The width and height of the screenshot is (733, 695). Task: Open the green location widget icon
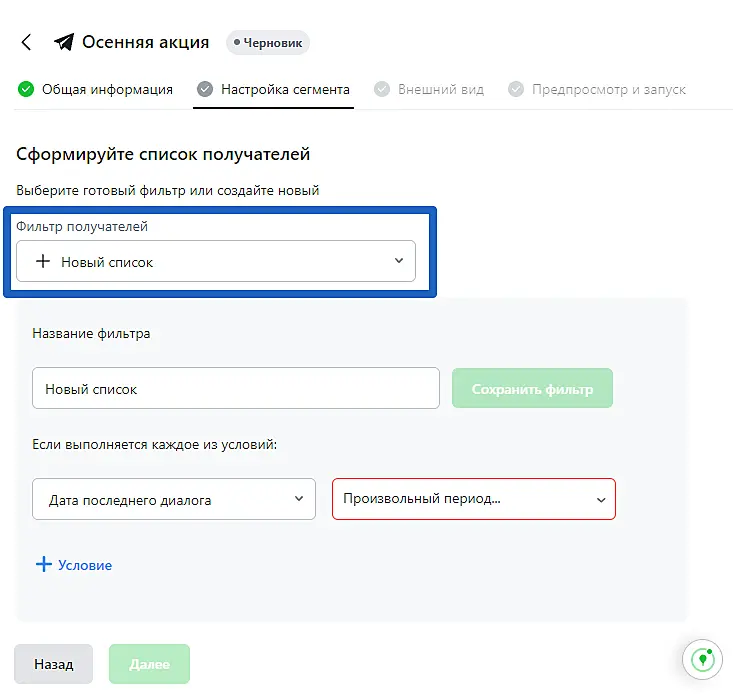pyautogui.click(x=703, y=659)
